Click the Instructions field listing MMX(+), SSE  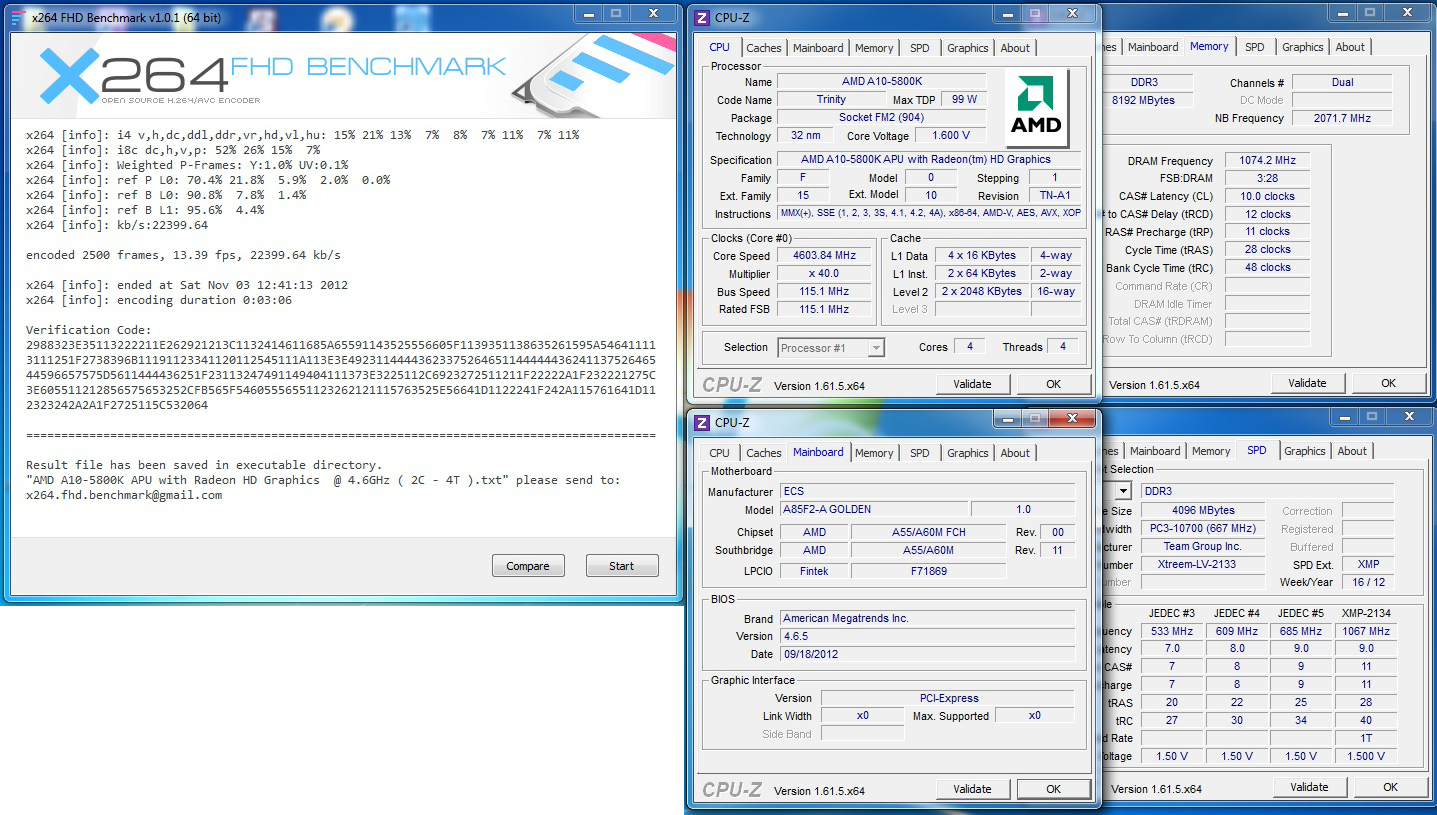click(930, 214)
